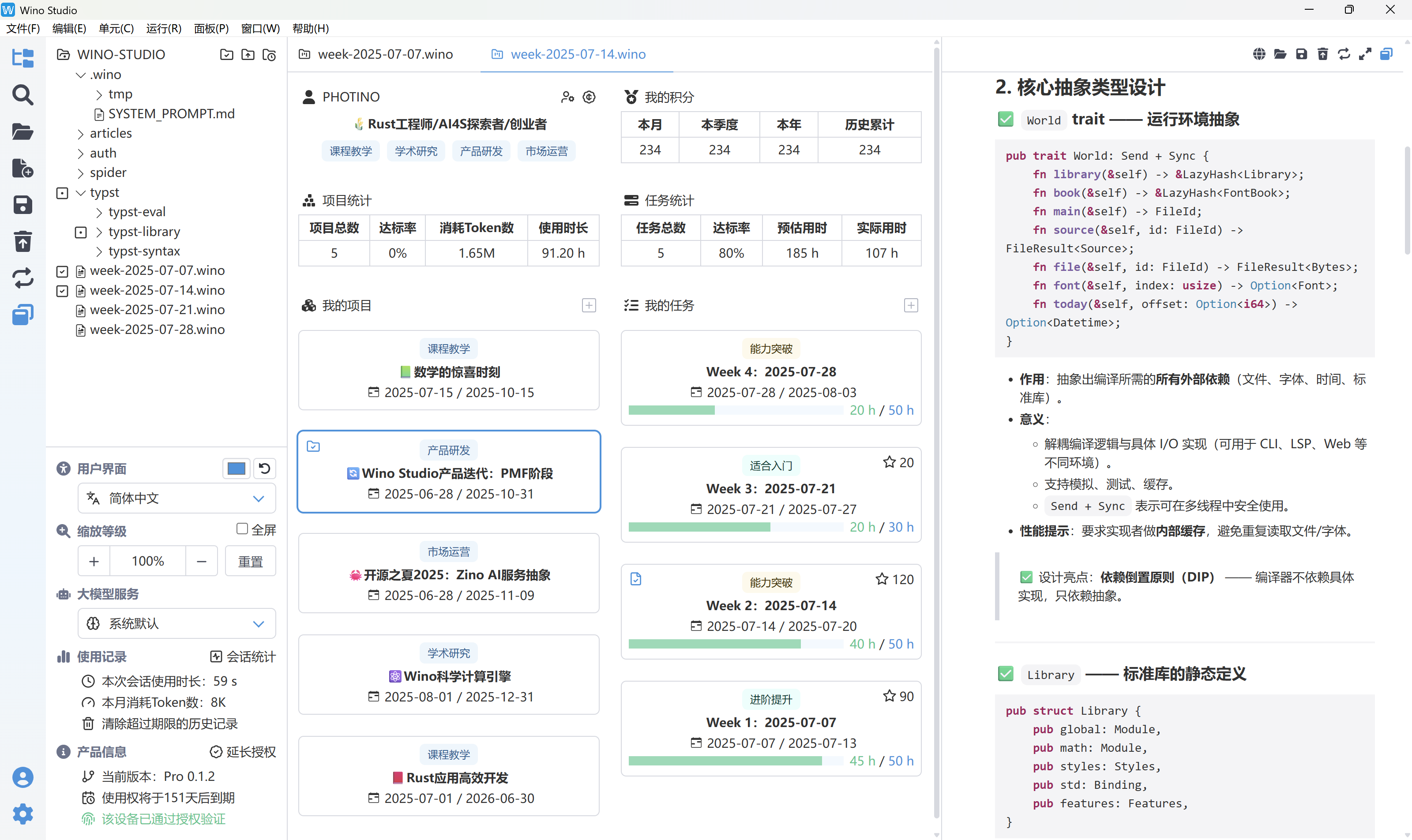Open the 运行(R) menu
1412x840 pixels.
tap(164, 28)
